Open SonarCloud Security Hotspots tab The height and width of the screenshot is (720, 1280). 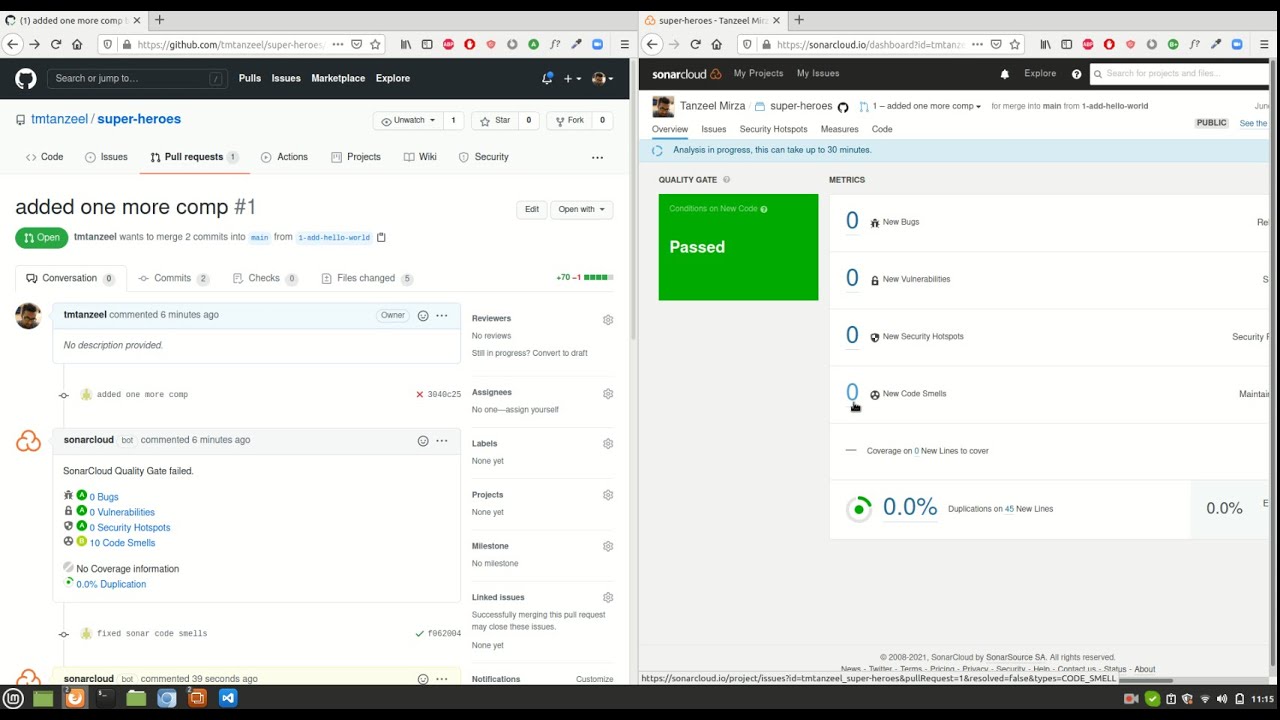773,129
